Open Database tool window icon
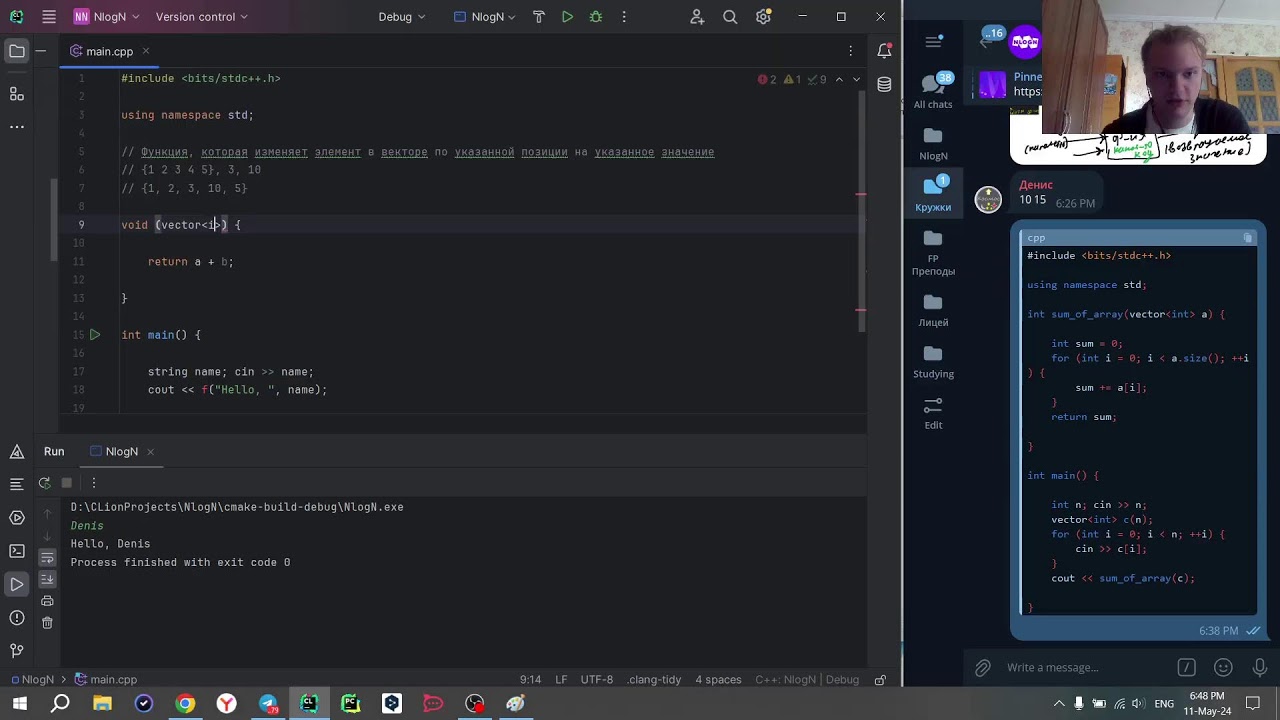 [884, 85]
